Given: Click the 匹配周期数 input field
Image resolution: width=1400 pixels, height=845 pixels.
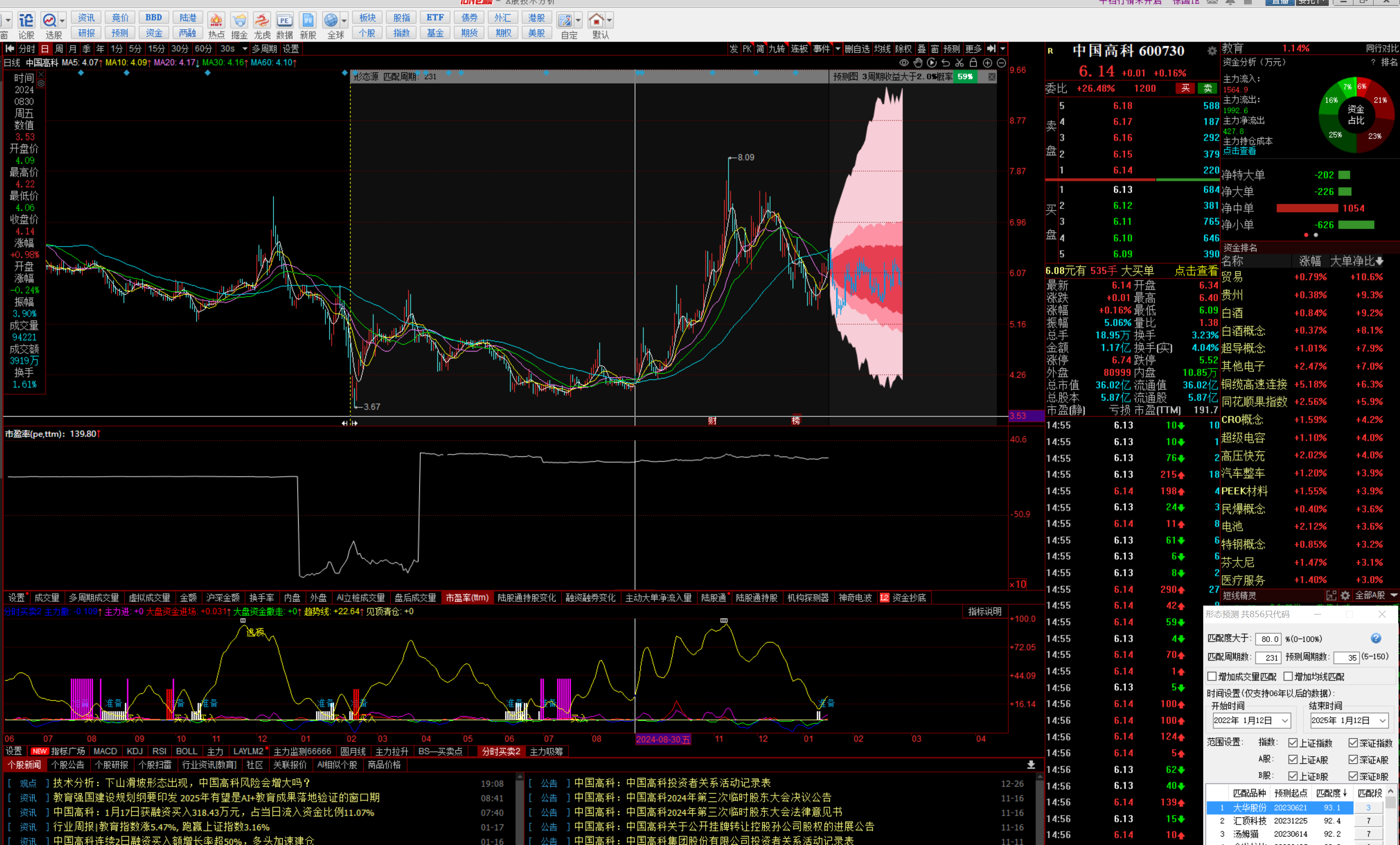Looking at the screenshot, I should pos(1267,657).
